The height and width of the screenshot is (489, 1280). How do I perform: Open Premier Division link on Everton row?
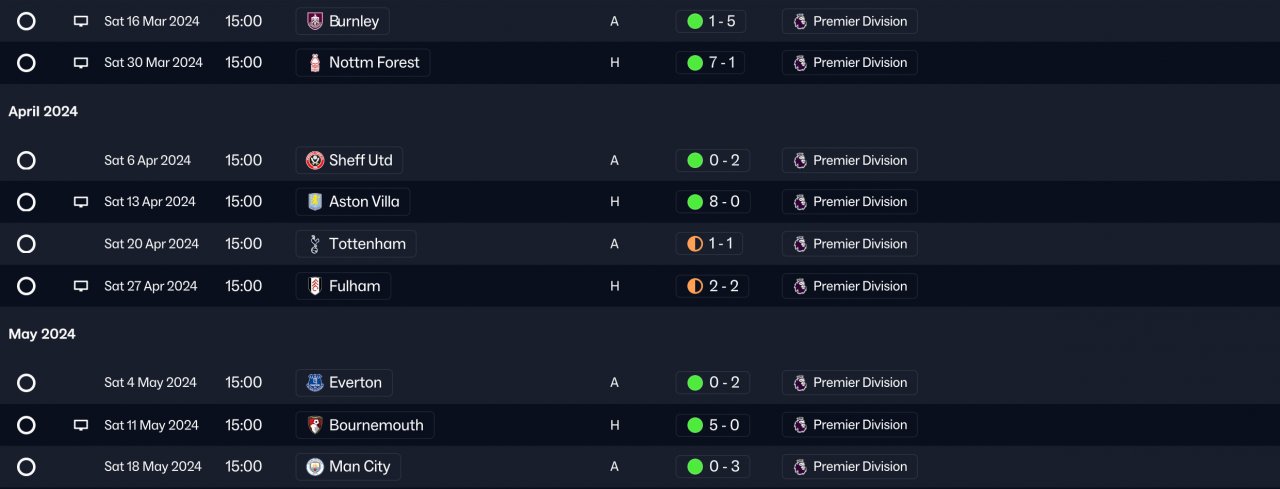849,383
